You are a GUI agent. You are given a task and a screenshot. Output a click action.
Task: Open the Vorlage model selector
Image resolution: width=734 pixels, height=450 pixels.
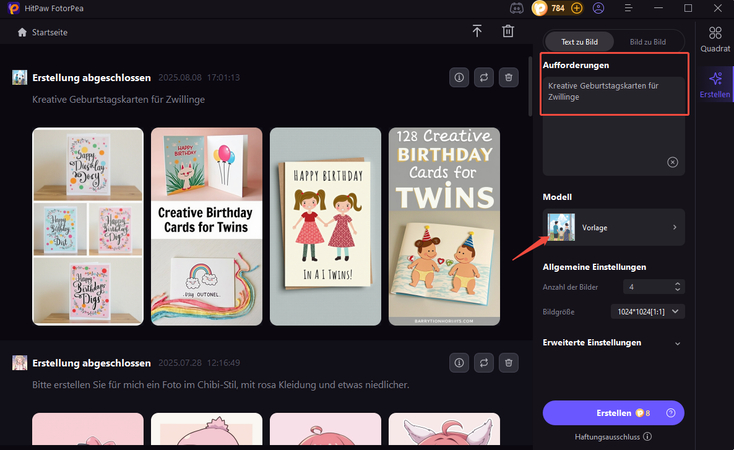click(613, 228)
